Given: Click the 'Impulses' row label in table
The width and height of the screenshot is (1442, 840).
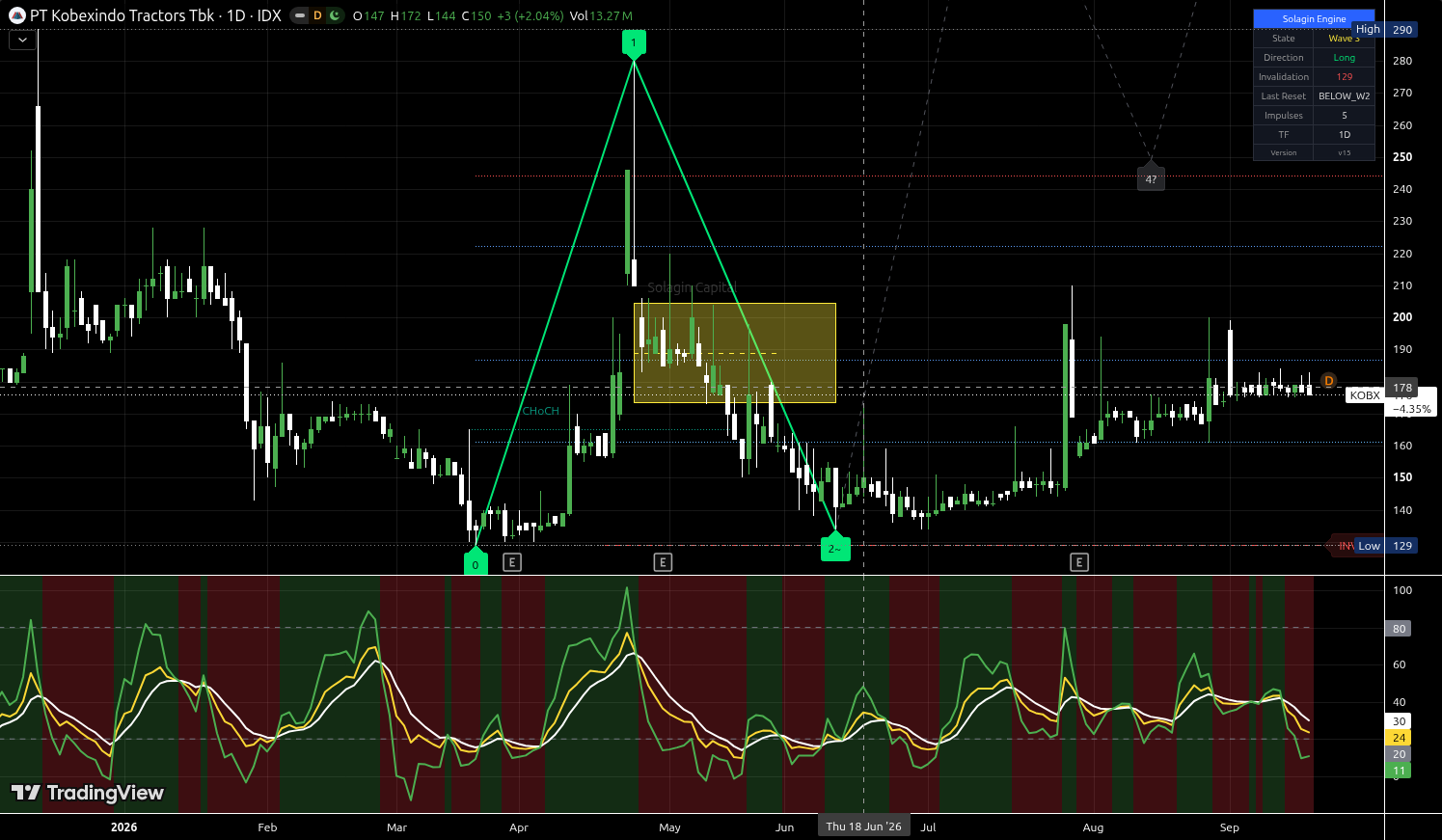Looking at the screenshot, I should (1283, 116).
